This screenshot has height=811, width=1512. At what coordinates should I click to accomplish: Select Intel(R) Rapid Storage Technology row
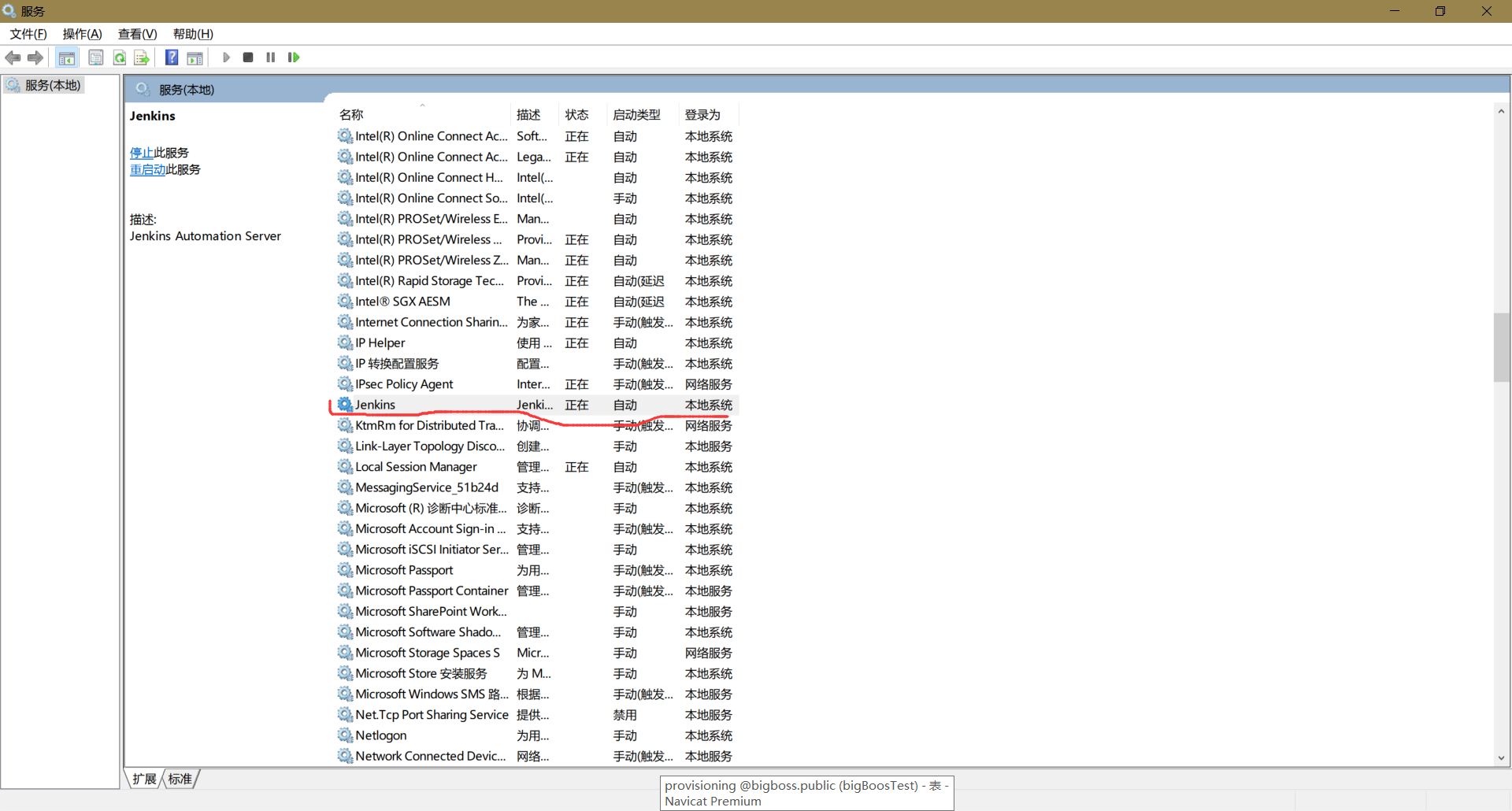(538, 281)
